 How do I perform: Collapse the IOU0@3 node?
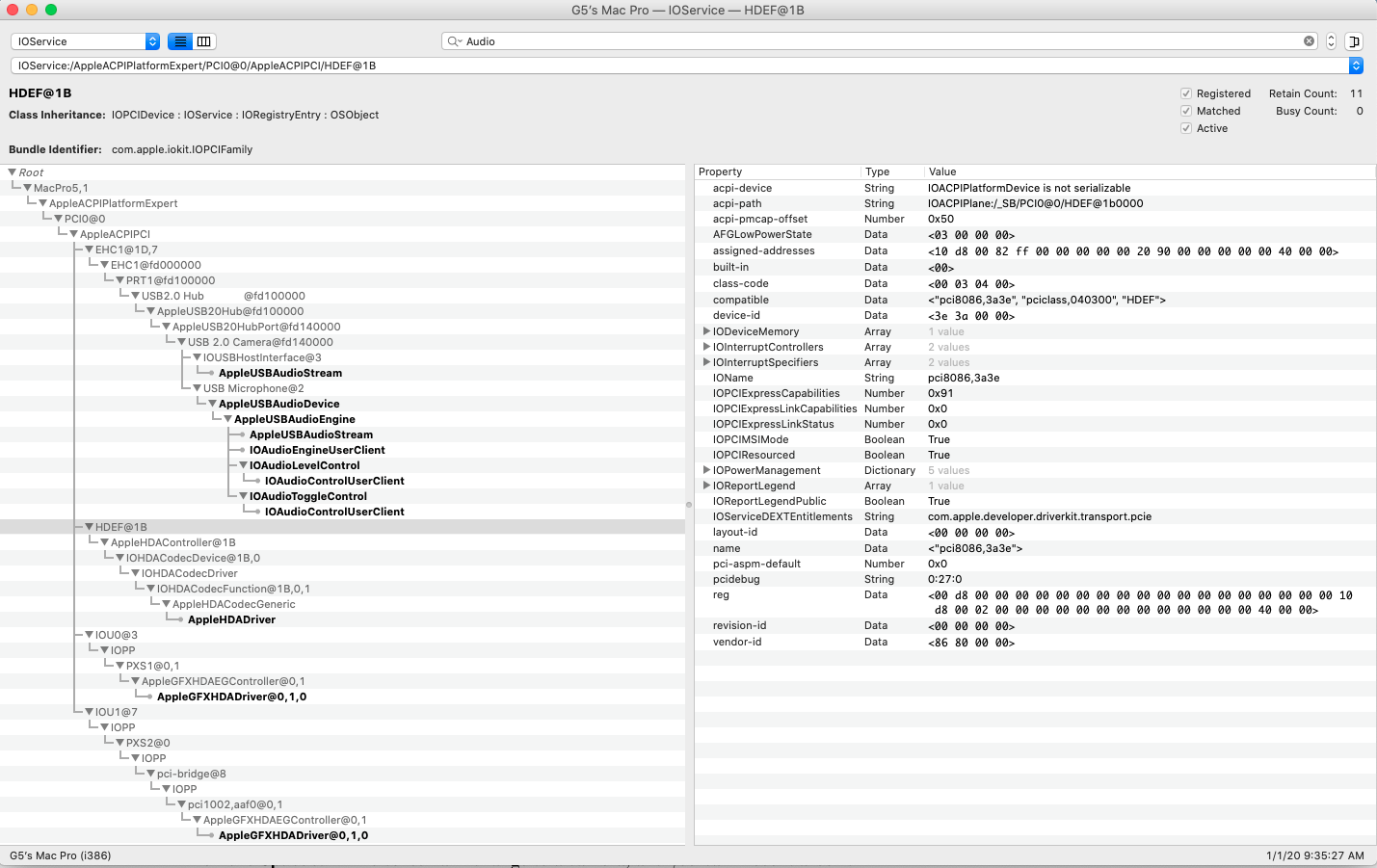click(90, 635)
